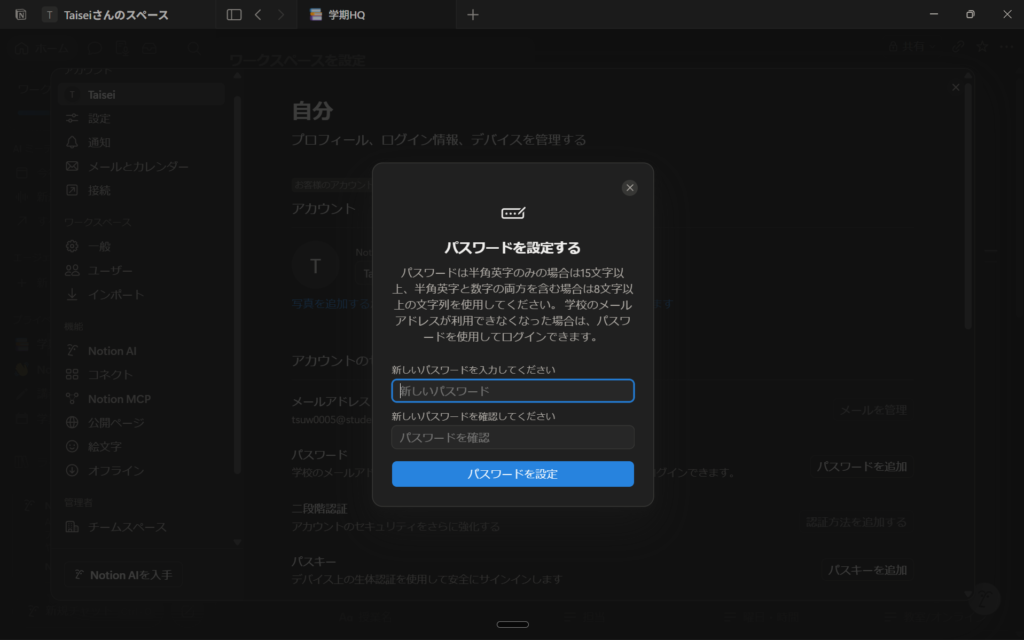The image size is (1024, 640).
Task: Go forward with the right arrow
Action: (281, 15)
